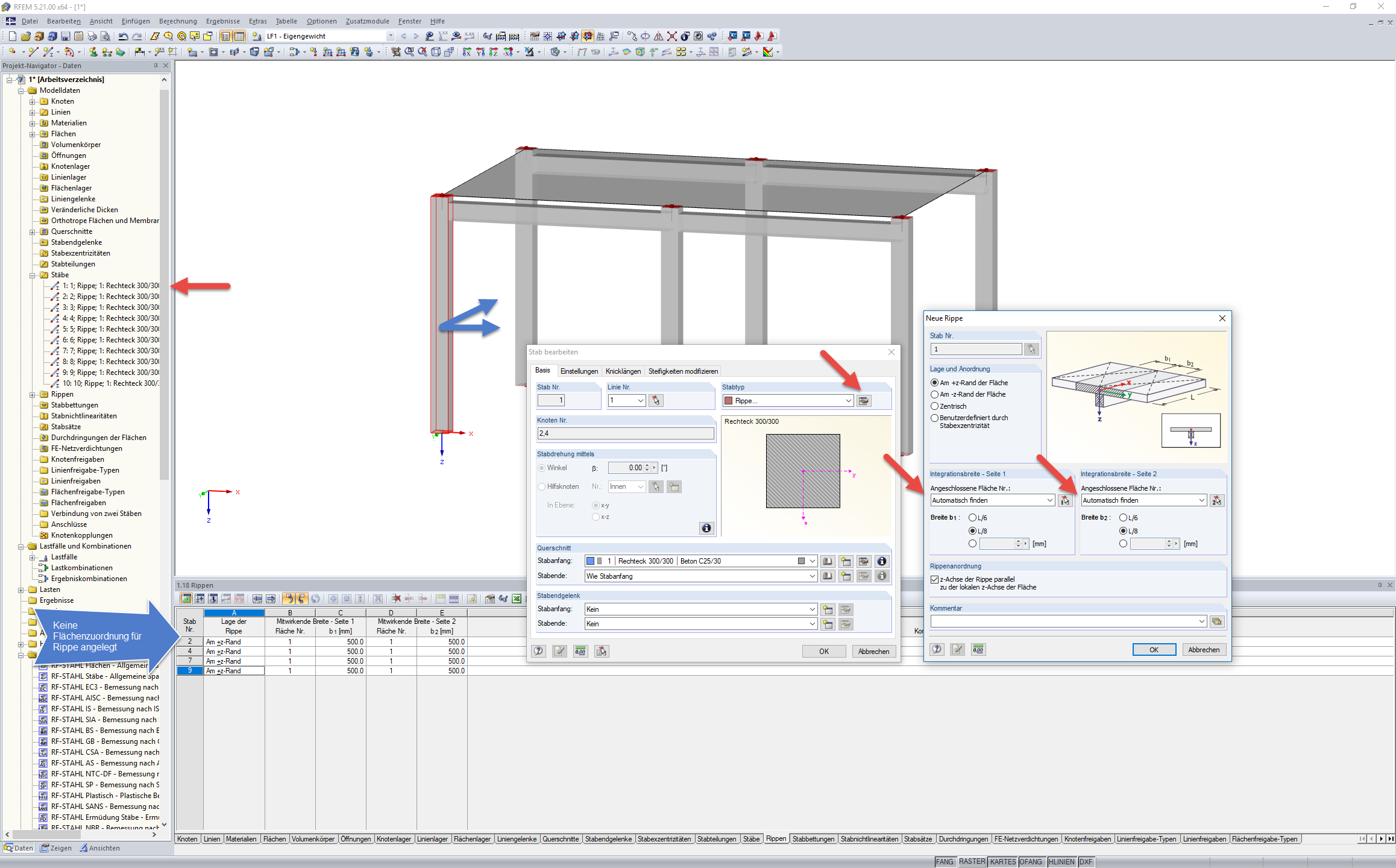Open the Stabtyp dropdown

click(x=848, y=401)
